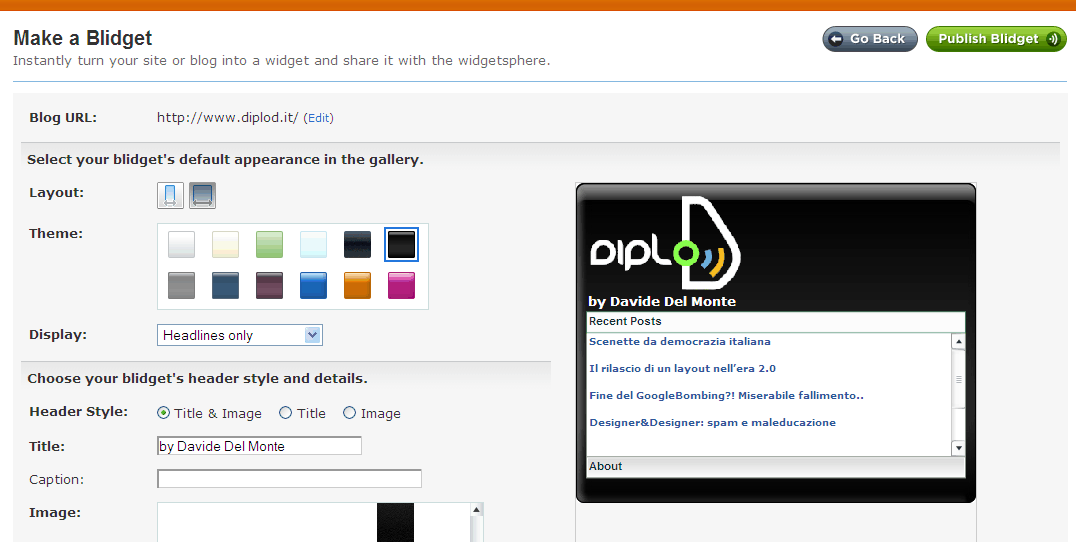Viewport: 1076px width, 542px height.
Task: Click the Title field with by Davide Del Monte
Action: coord(259,446)
